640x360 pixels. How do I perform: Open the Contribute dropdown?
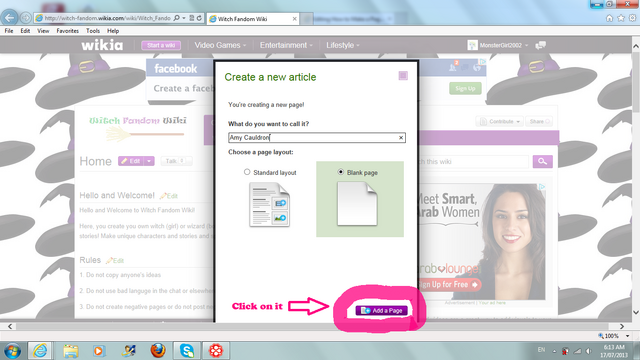pyautogui.click(x=500, y=122)
